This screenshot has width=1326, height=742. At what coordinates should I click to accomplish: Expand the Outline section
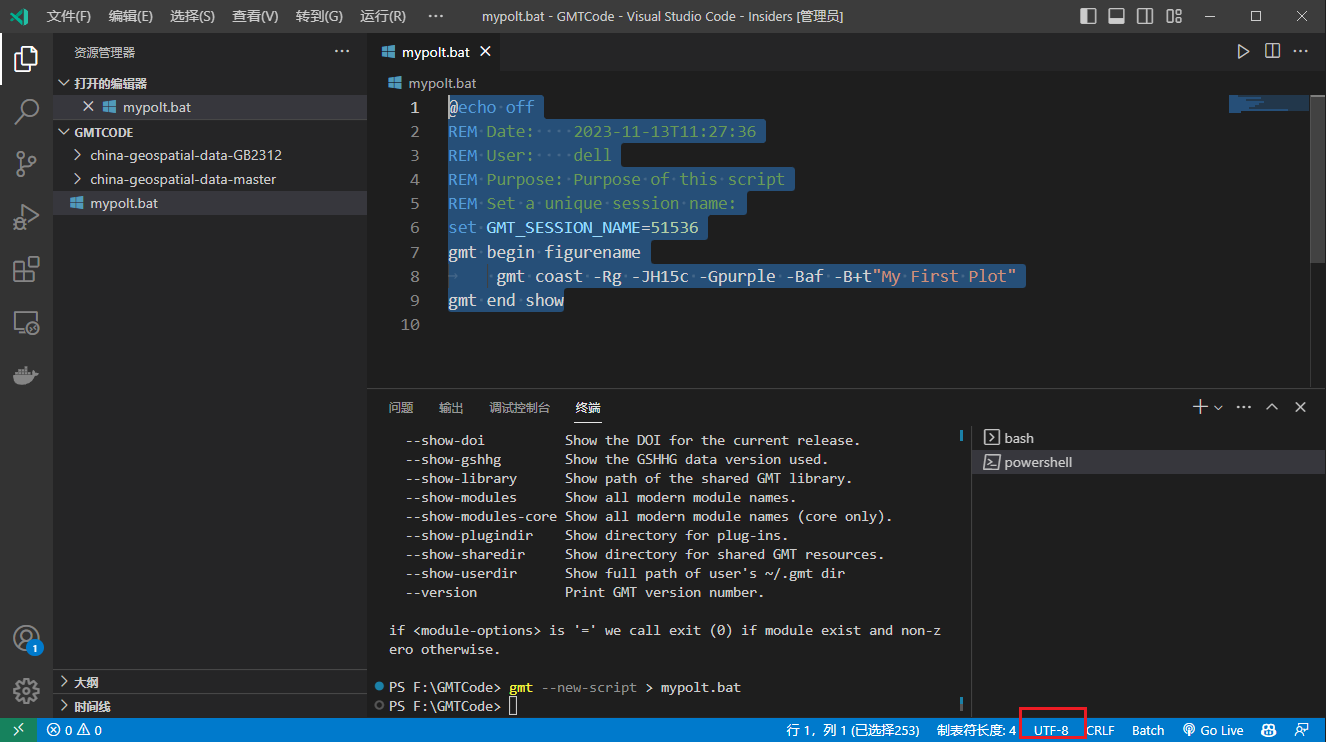coord(210,682)
